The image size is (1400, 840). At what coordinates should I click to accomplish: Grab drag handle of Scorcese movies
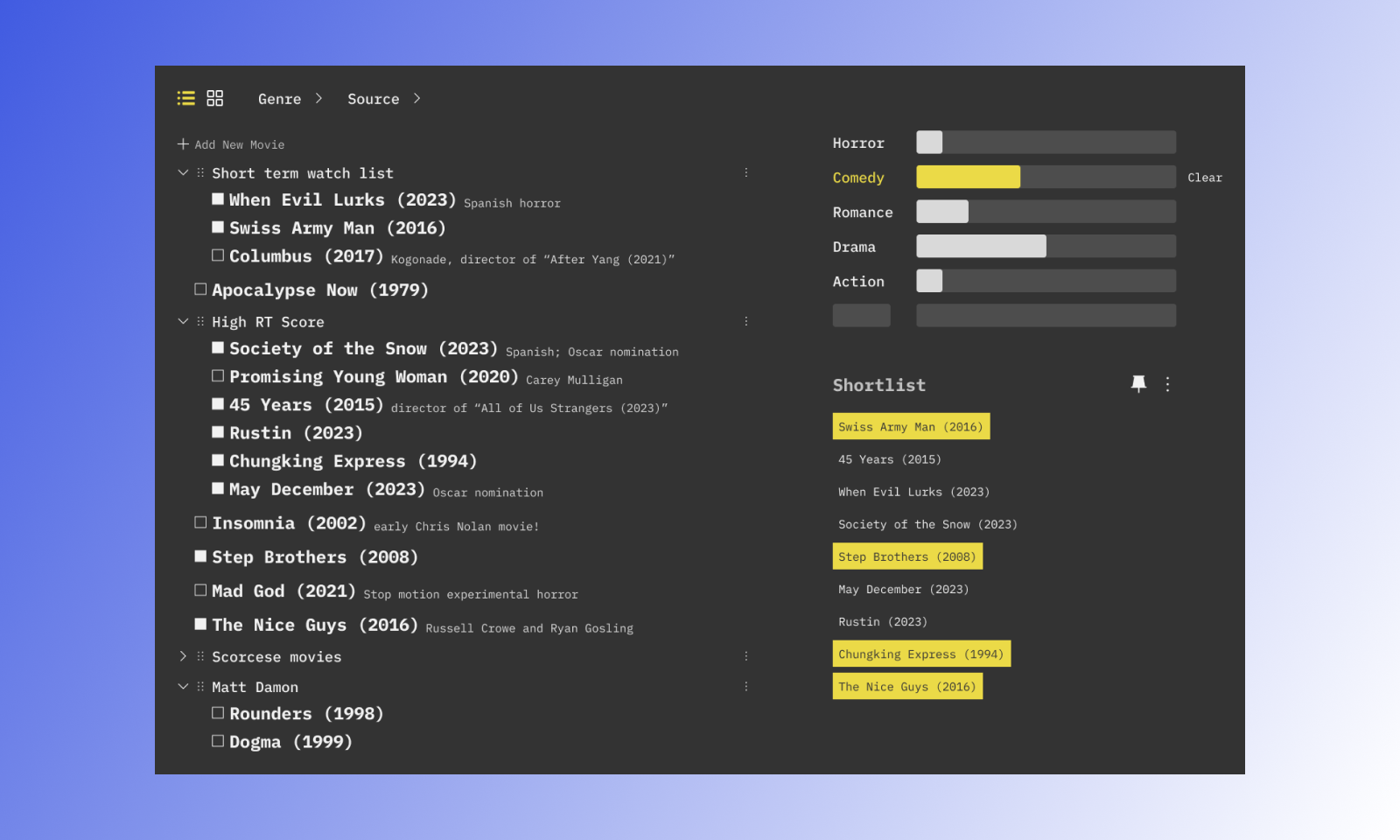(200, 656)
